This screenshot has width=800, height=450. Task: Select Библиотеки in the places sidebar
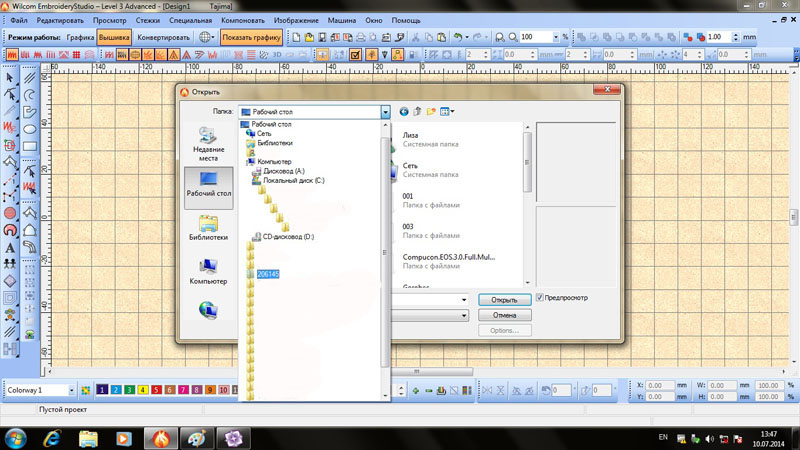click(208, 228)
